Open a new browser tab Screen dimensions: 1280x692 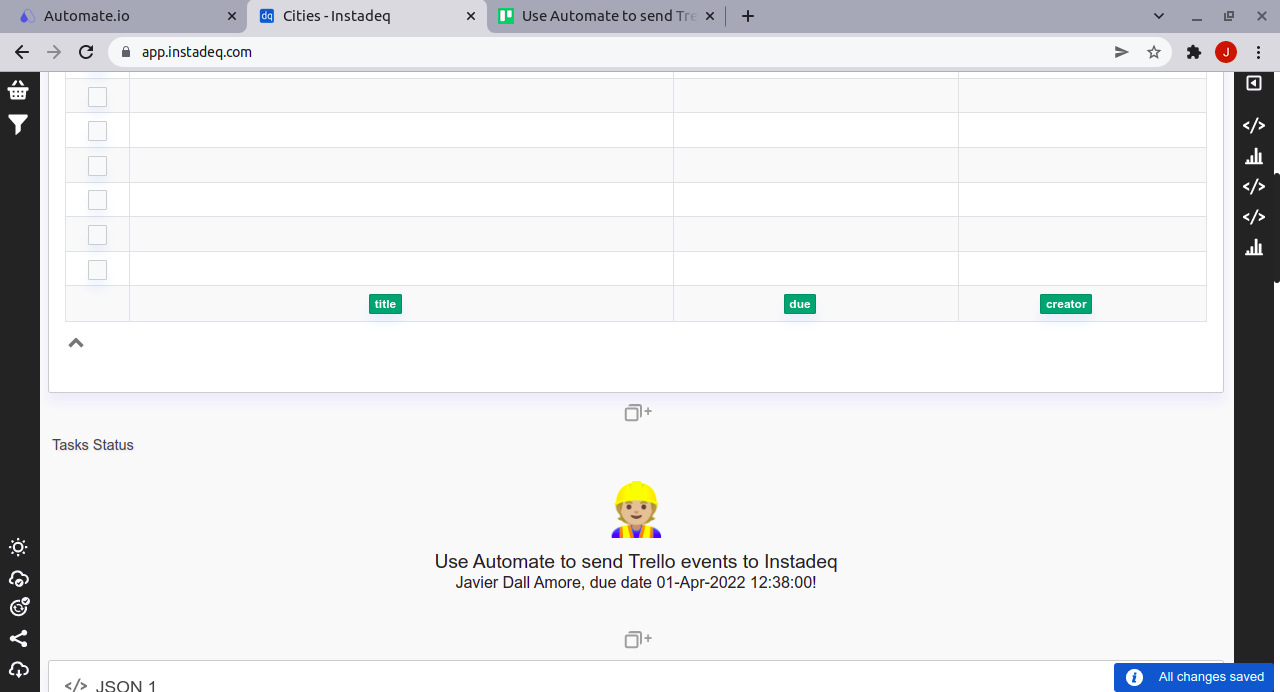click(x=748, y=16)
